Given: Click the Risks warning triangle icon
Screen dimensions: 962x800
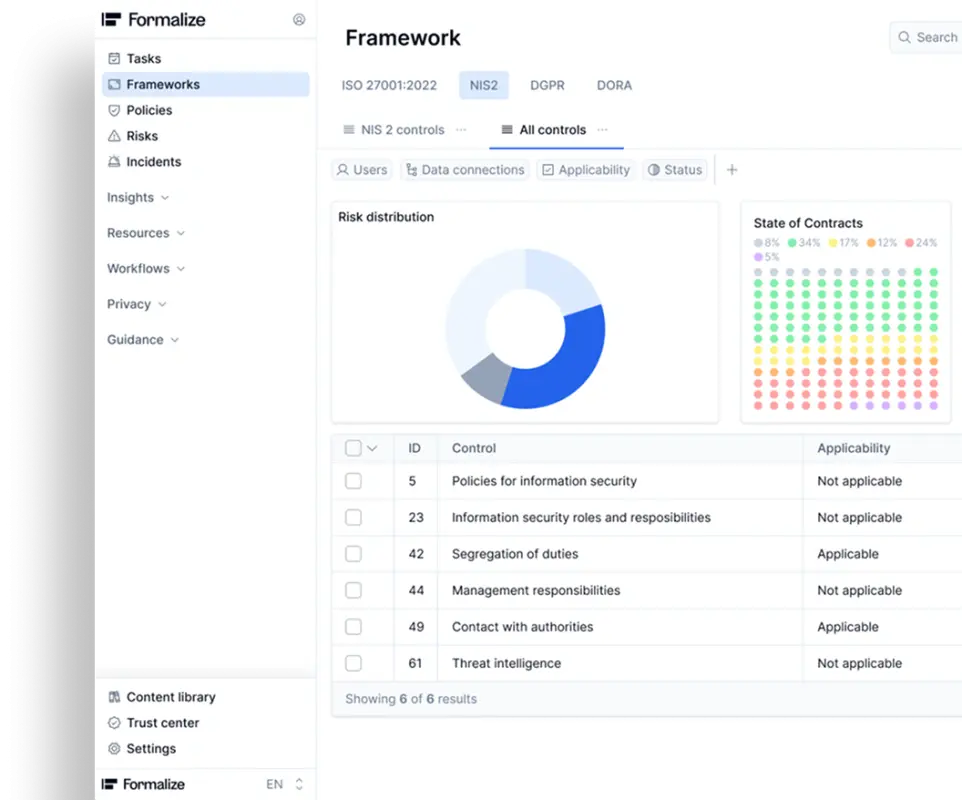Looking at the screenshot, I should [114, 137].
